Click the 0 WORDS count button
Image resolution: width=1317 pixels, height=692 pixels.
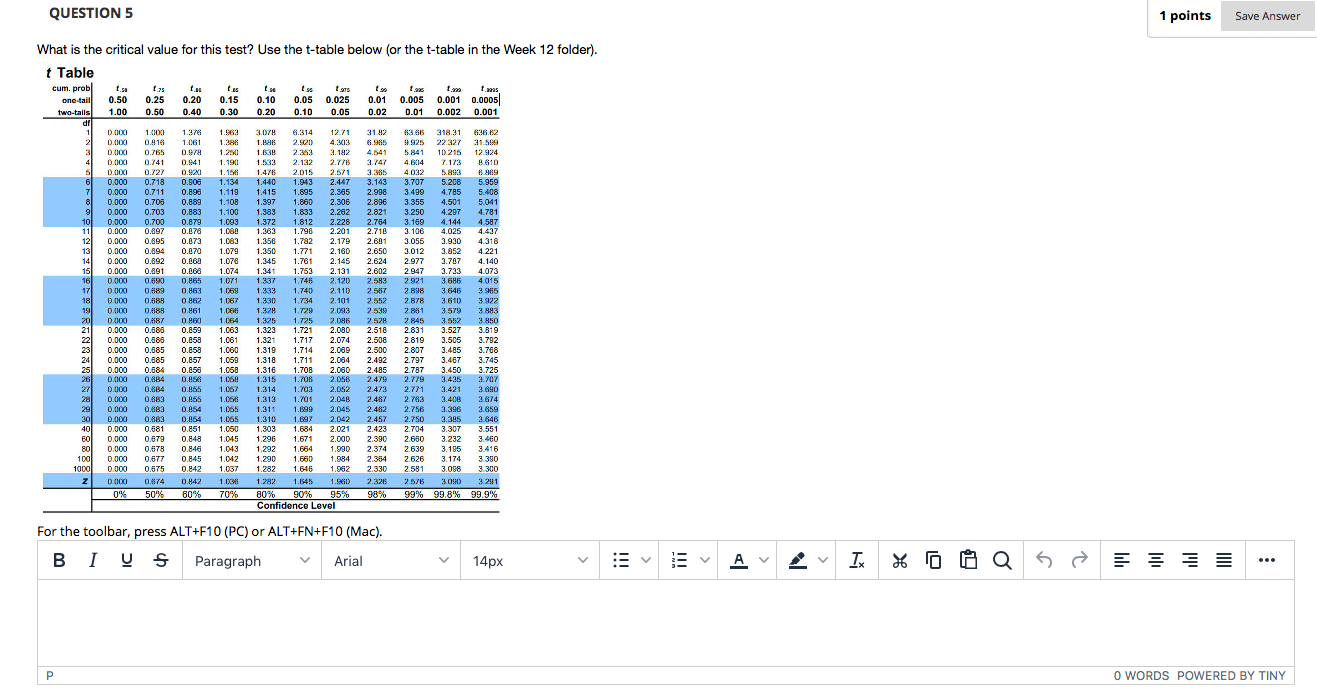1142,676
